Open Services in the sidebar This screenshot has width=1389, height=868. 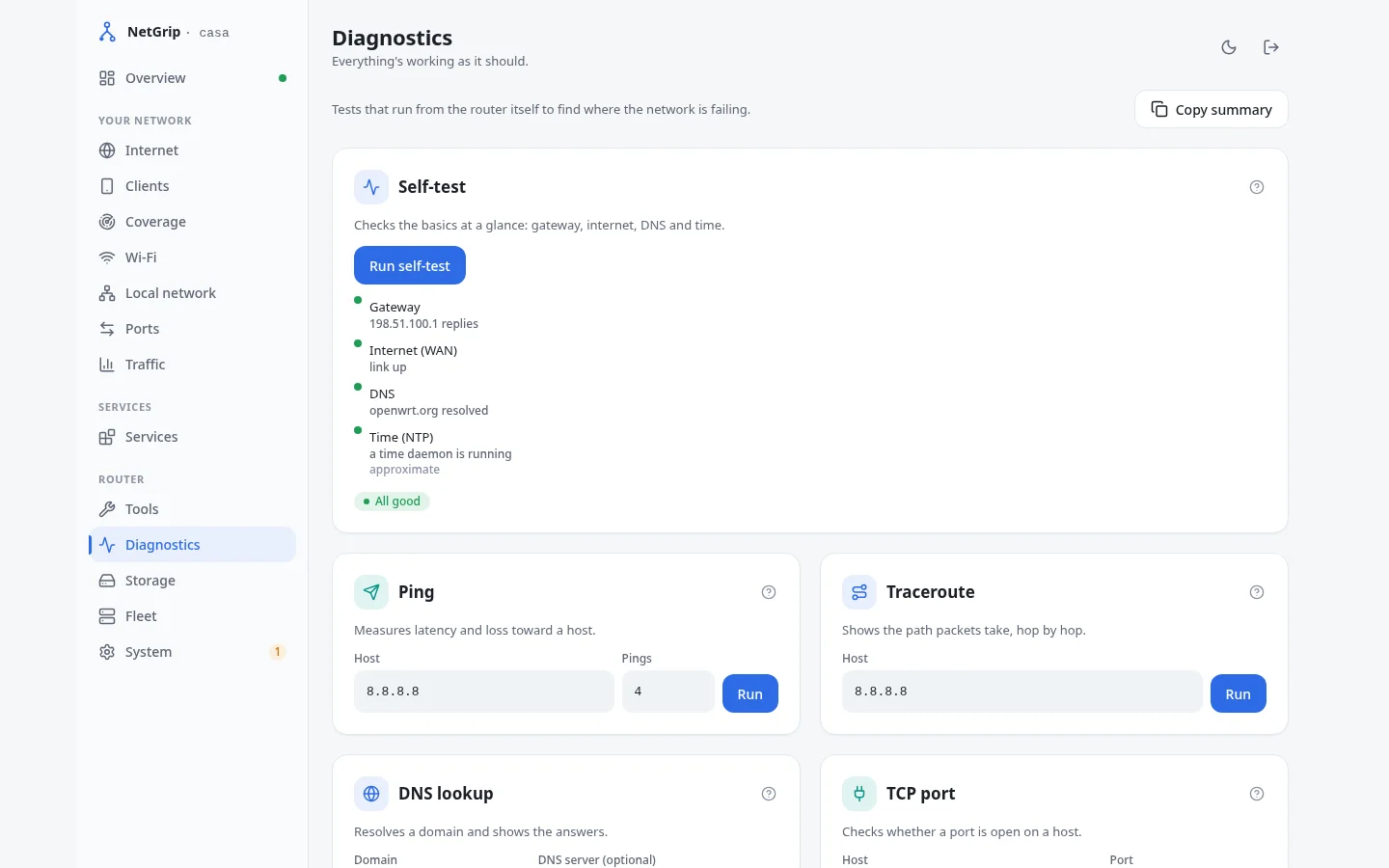click(x=193, y=437)
